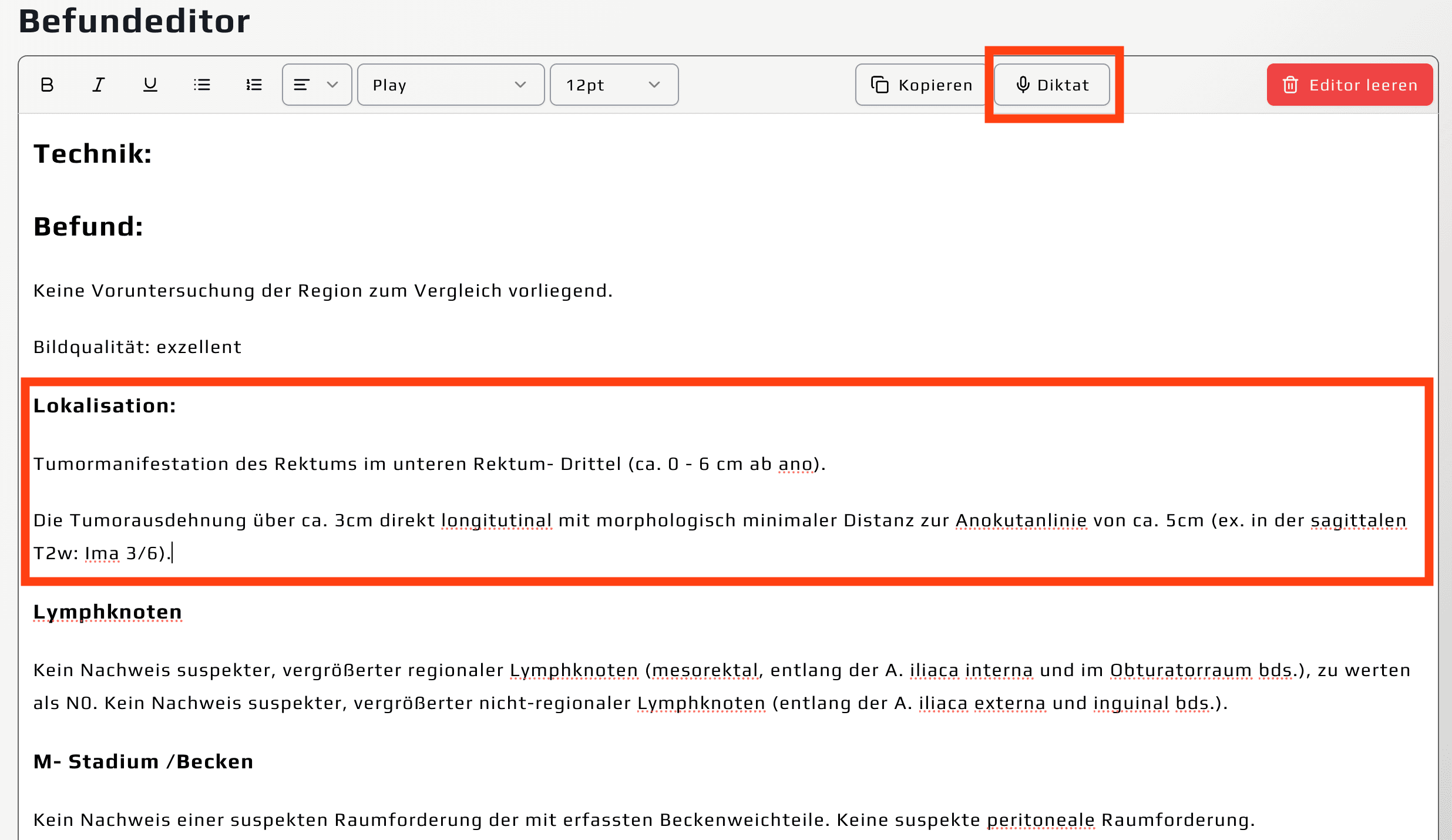
Task: Insert a numbered list
Action: point(254,85)
